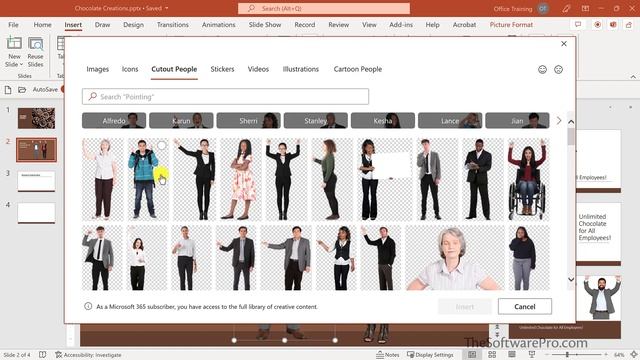This screenshot has width=640, height=360.
Task: Open Display Settings in status bar
Action: (x=430, y=355)
